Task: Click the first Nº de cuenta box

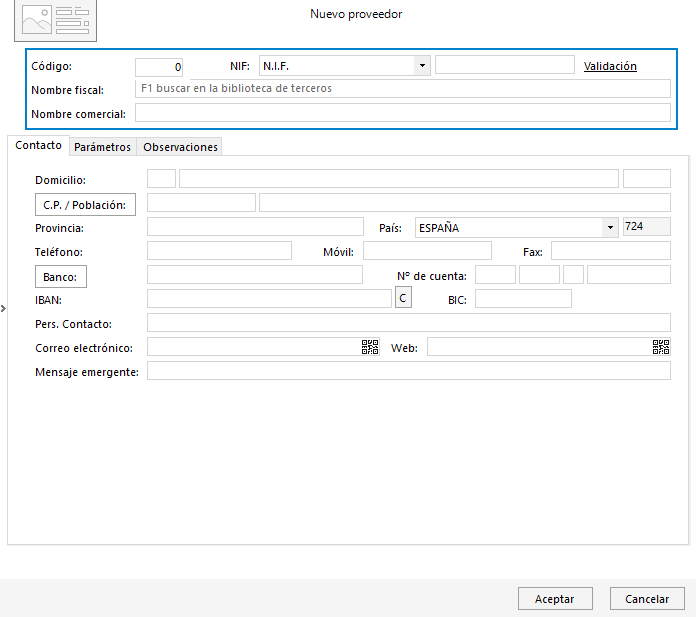Action: pyautogui.click(x=495, y=274)
